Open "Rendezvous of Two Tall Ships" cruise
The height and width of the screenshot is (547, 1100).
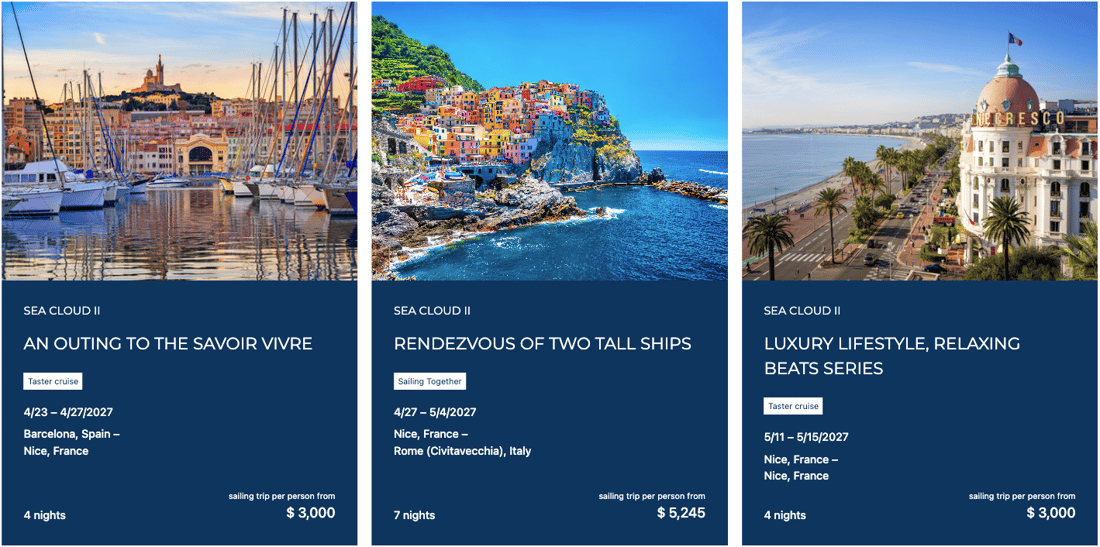(542, 344)
